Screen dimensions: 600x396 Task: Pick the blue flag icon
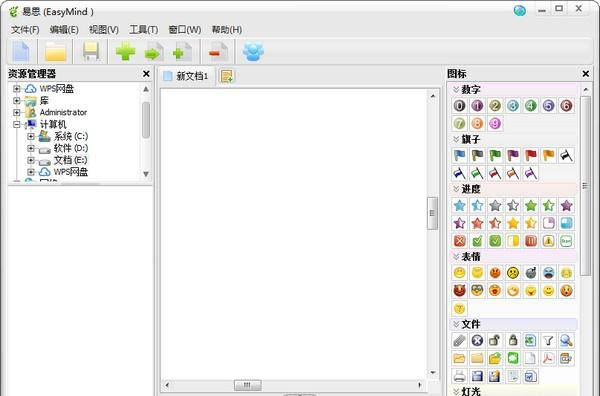click(460, 155)
